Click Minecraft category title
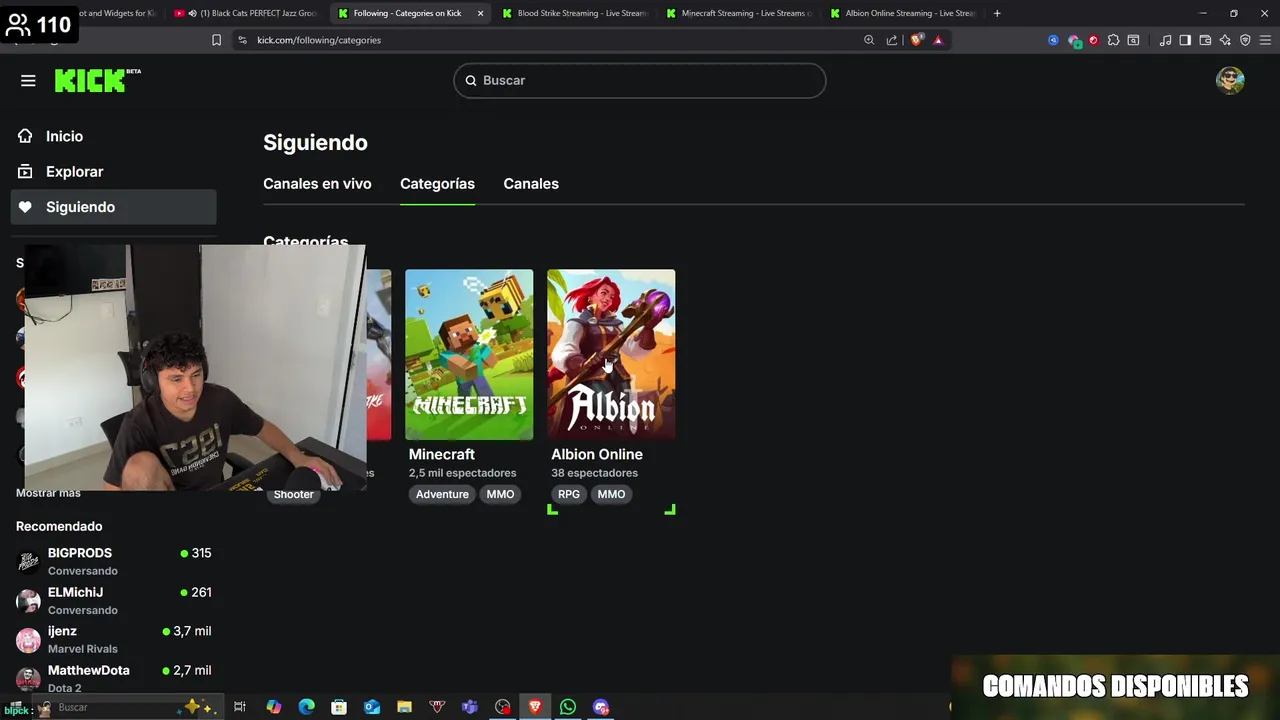The image size is (1280, 720). tap(441, 454)
